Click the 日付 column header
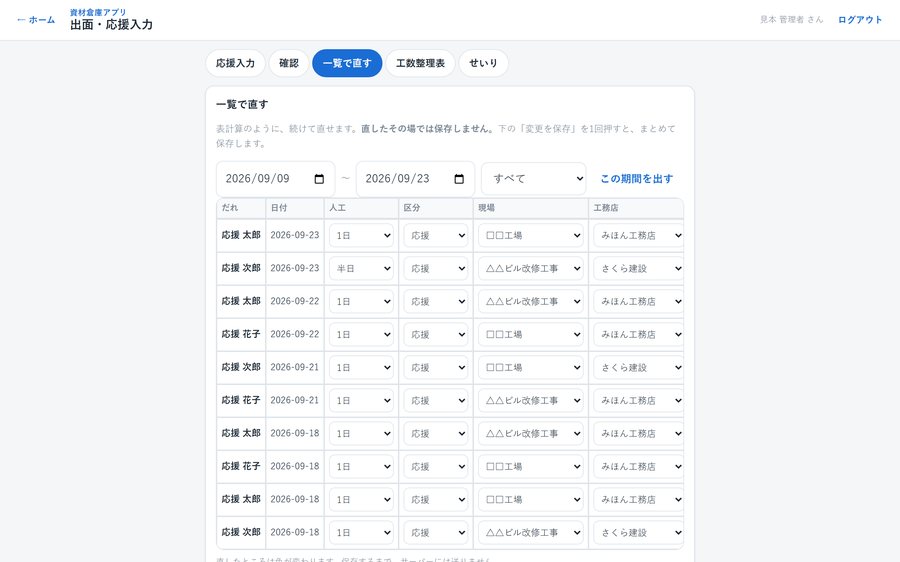Screen dimensions: 900x562 pyautogui.click(x=295, y=208)
